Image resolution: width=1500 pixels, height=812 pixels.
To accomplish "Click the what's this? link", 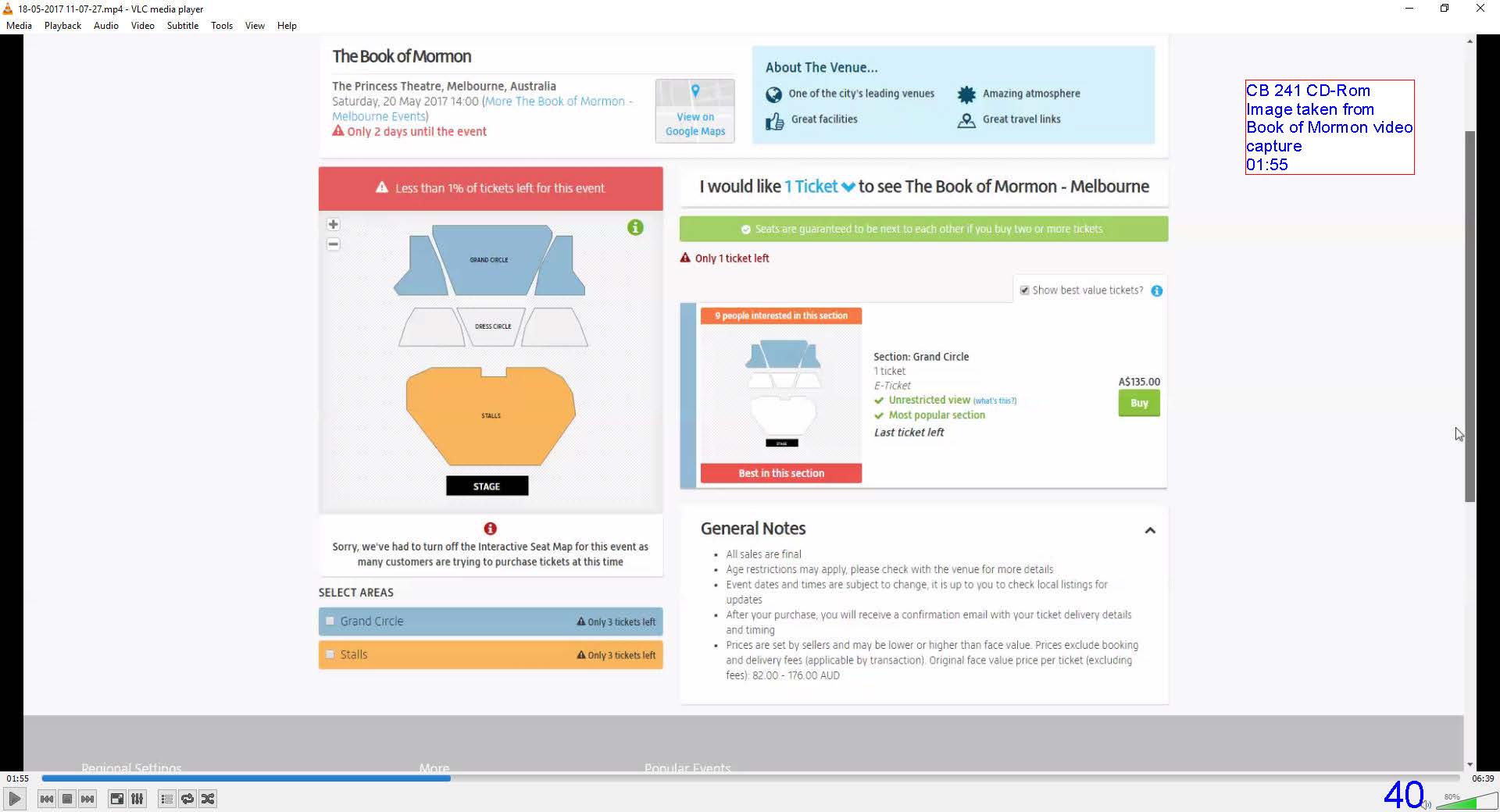I will tap(995, 401).
